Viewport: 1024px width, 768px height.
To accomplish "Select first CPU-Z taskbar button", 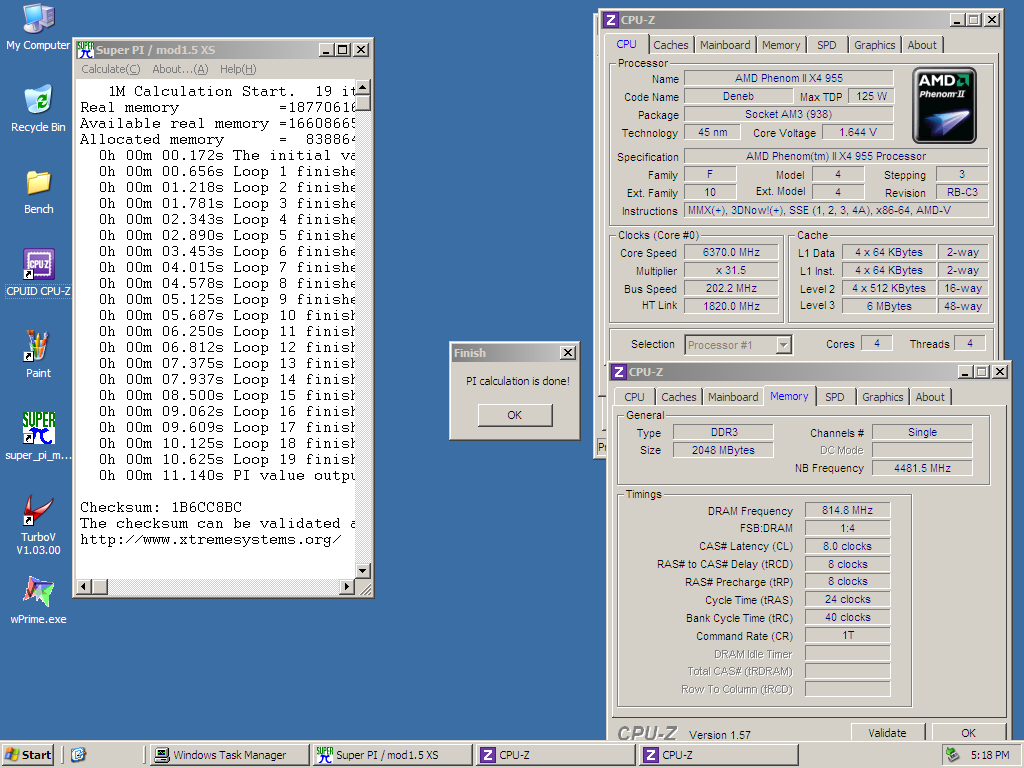I will pos(555,755).
